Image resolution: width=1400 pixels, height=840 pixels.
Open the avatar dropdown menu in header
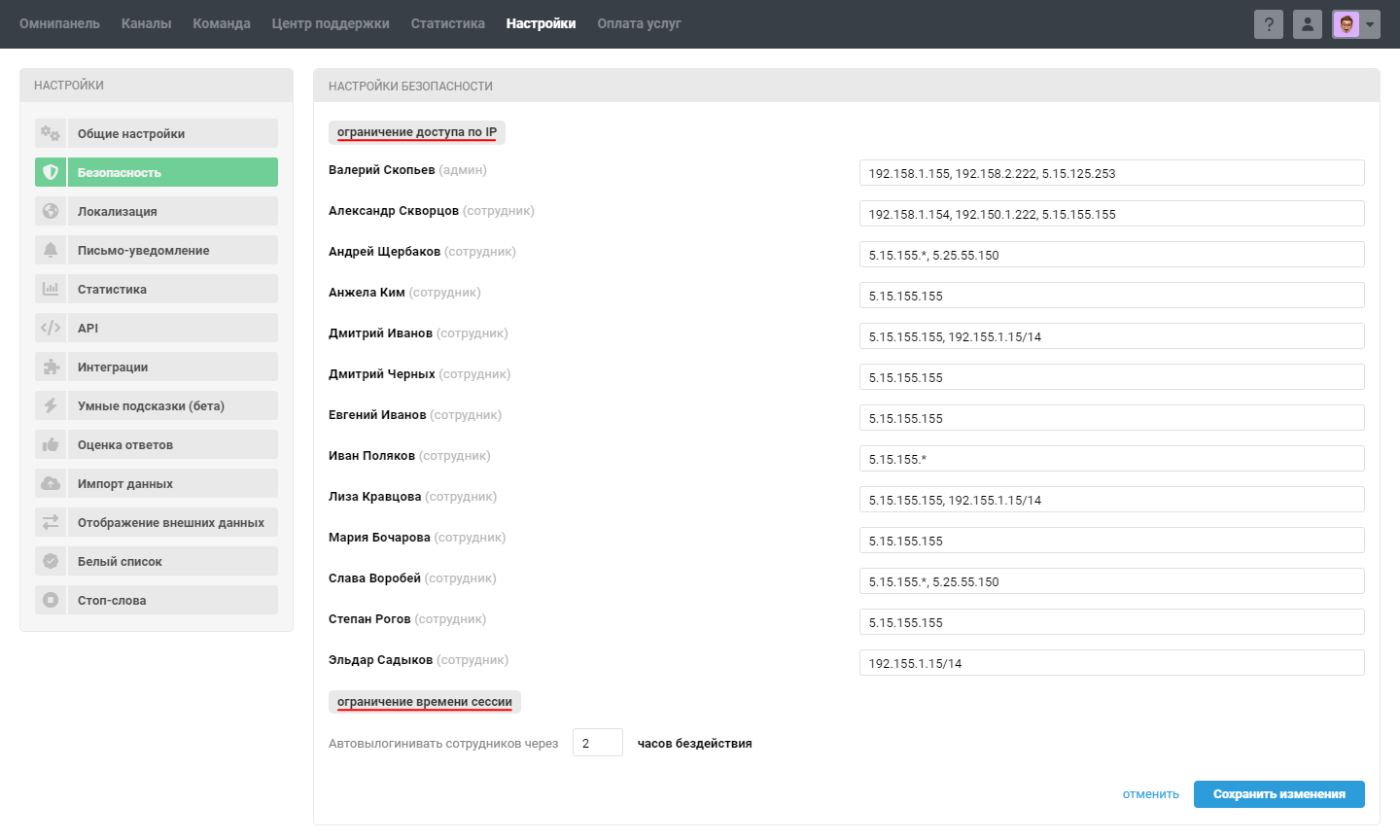pyautogui.click(x=1356, y=24)
